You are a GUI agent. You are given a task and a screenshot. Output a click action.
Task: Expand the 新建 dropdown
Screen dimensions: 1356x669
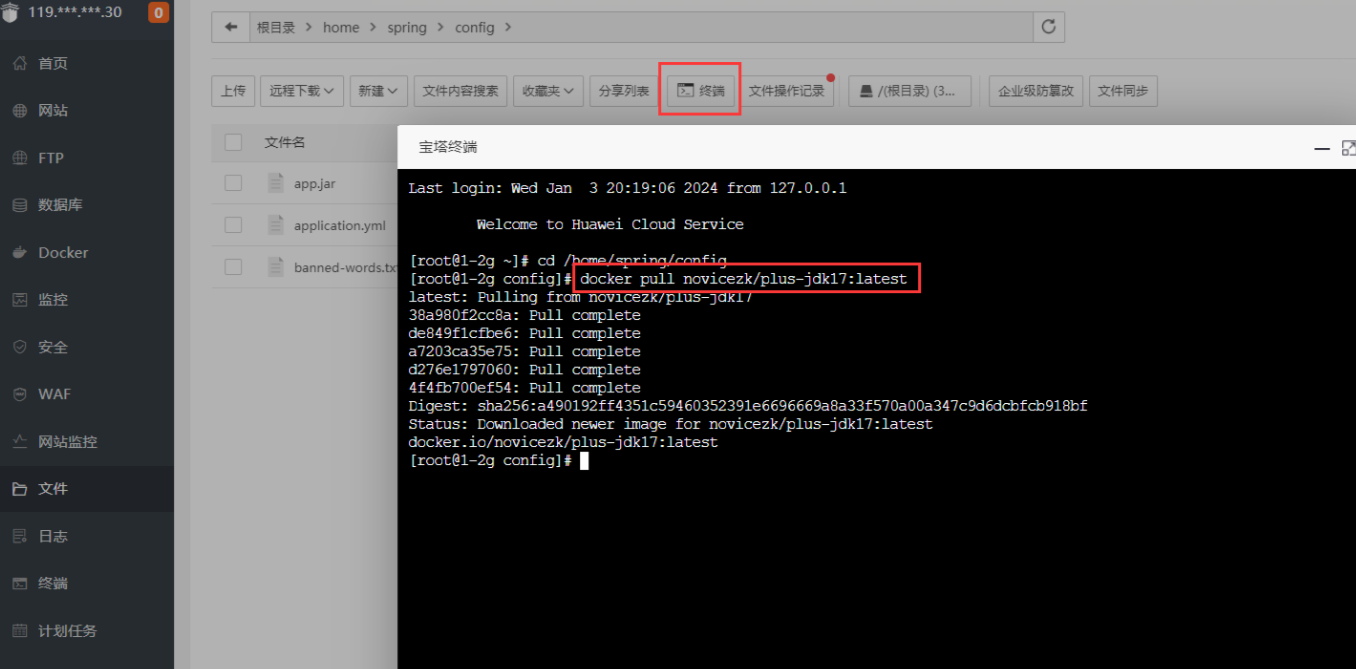coord(378,91)
